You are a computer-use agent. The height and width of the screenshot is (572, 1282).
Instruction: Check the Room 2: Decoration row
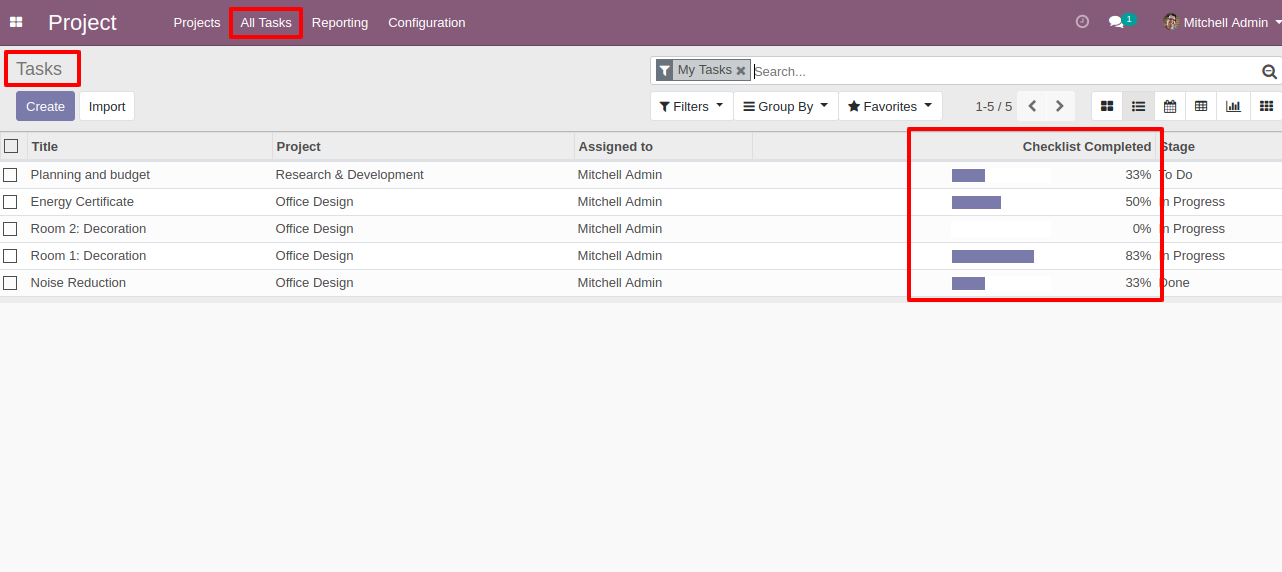(x=10, y=229)
